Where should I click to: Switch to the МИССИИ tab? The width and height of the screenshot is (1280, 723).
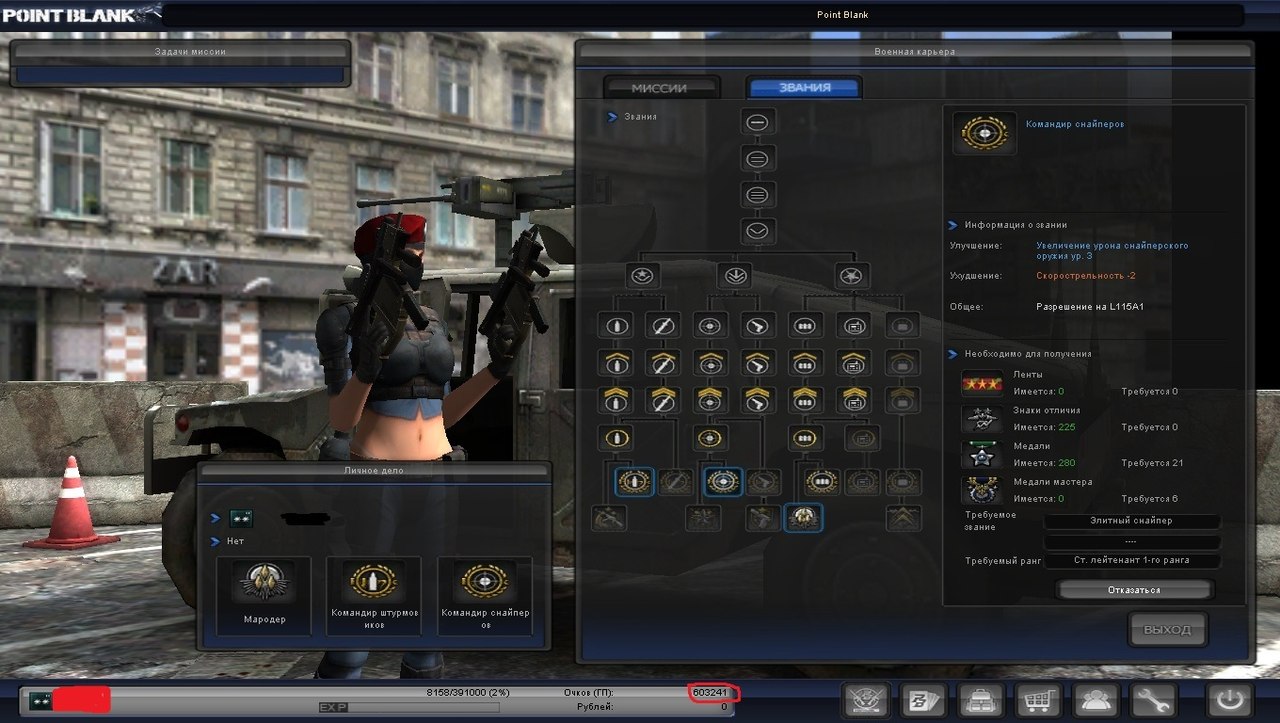(x=660, y=88)
